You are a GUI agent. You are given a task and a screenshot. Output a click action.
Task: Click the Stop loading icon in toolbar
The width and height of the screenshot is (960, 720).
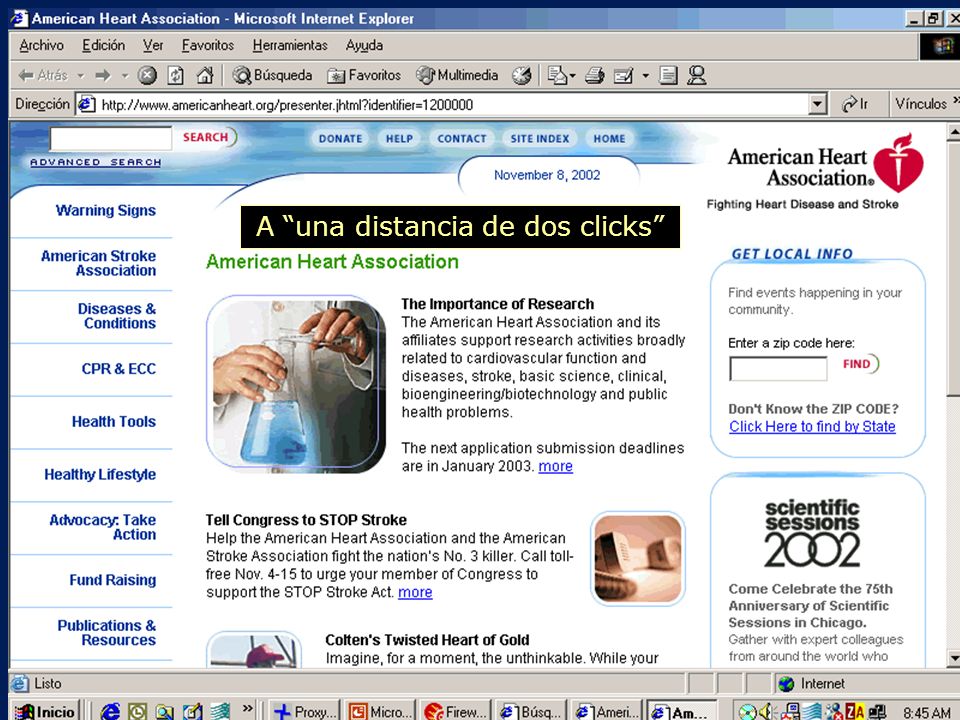(x=147, y=75)
